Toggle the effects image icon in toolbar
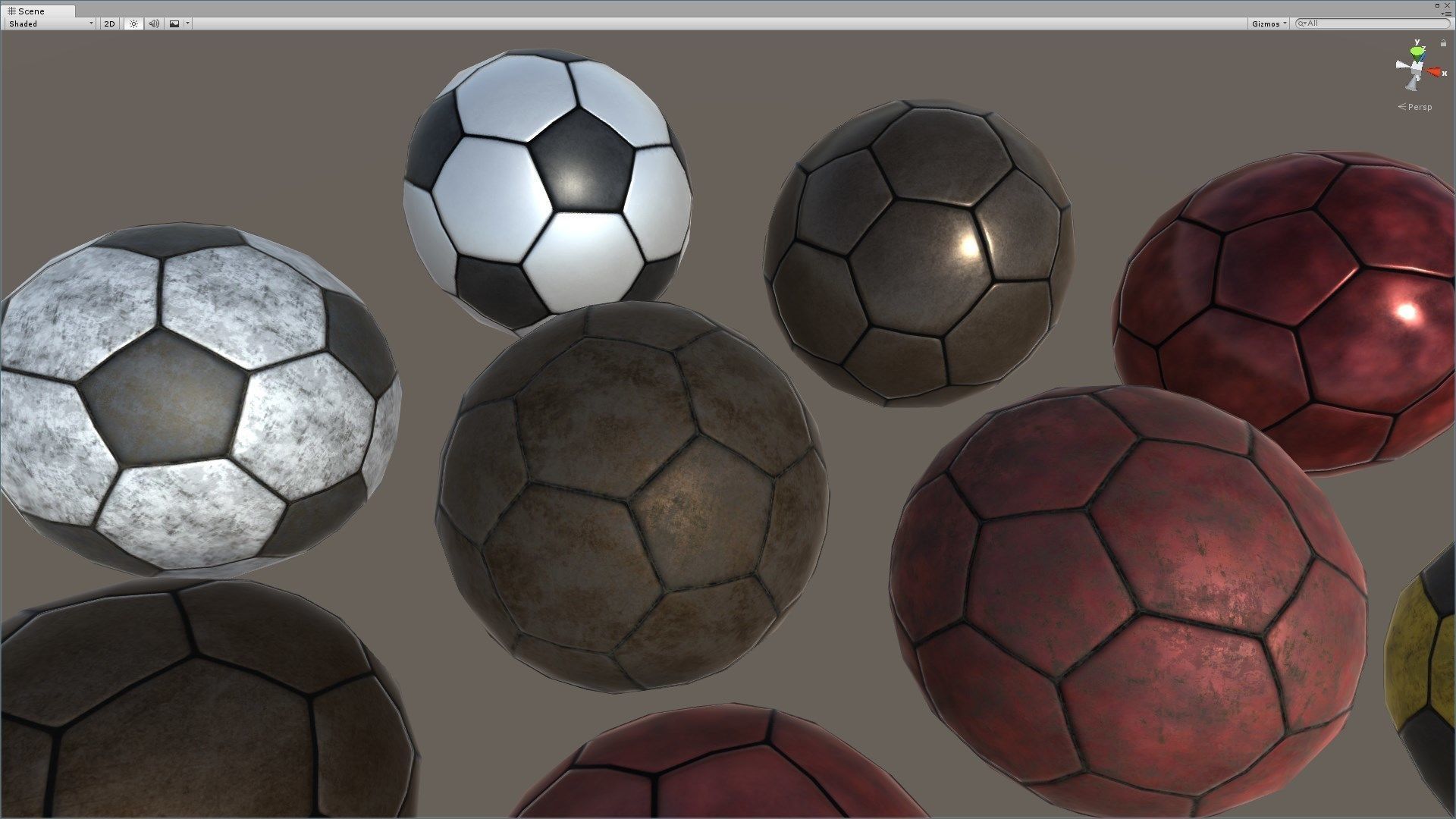This screenshot has height=819, width=1456. [175, 24]
